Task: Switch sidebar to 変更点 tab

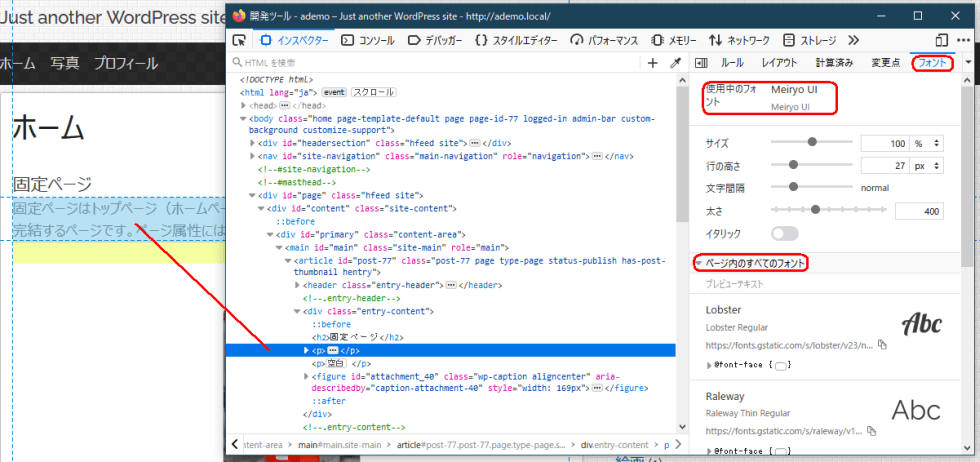Action: [886, 63]
